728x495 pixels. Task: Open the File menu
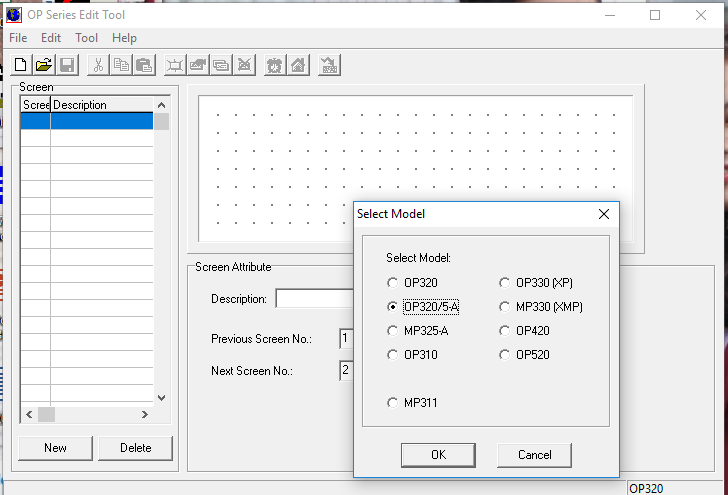coord(18,38)
